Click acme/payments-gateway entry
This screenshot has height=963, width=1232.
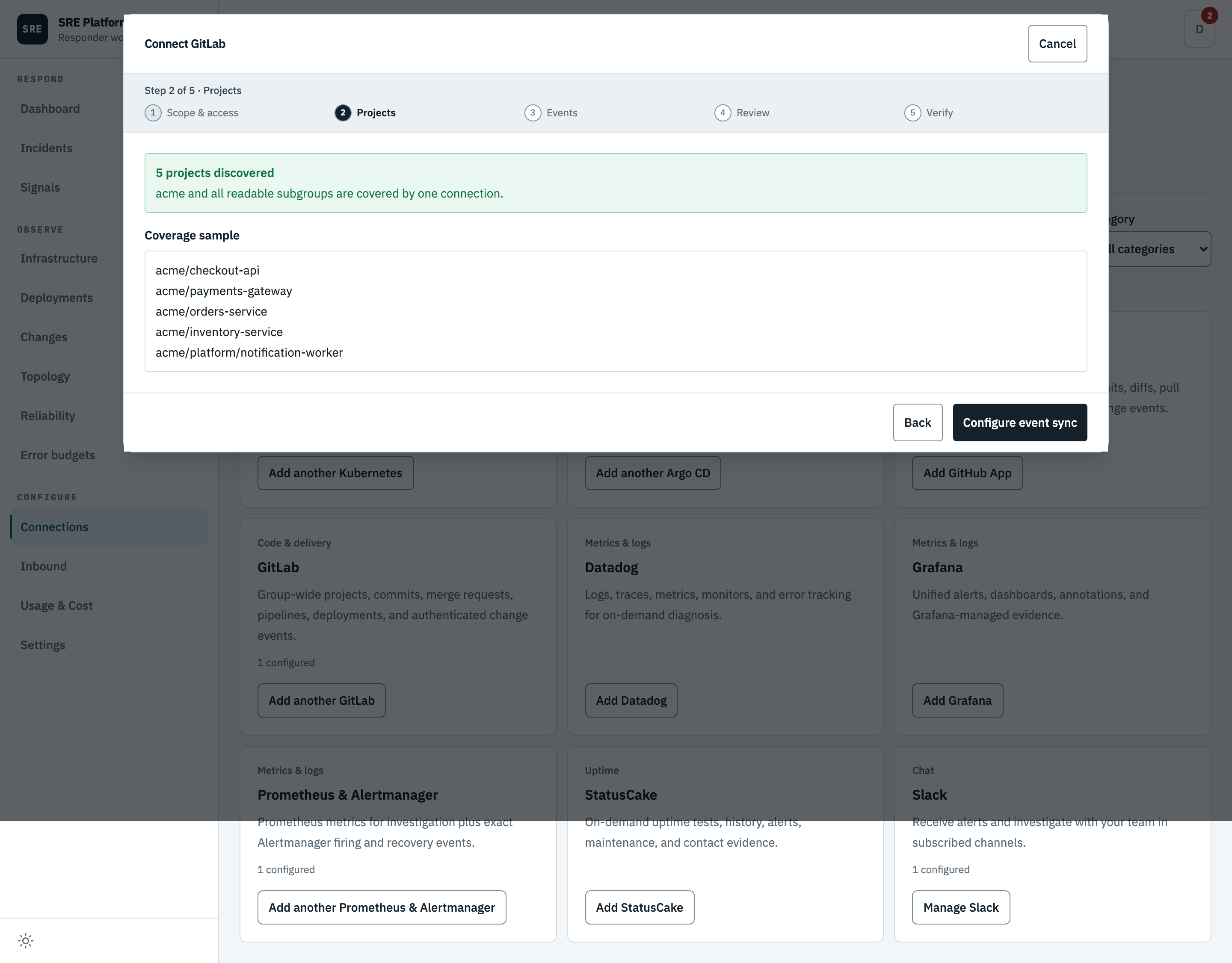click(224, 291)
